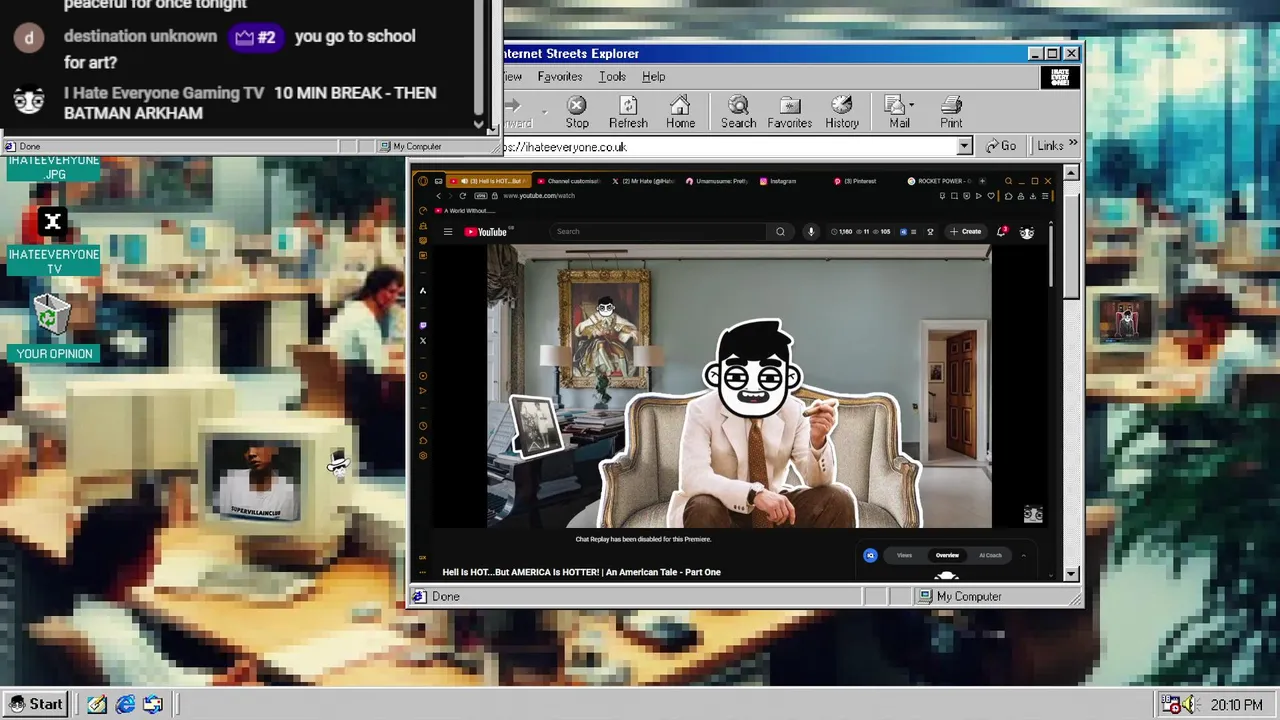Click the Refresh toolbar button
Screen dimensions: 1280x720
tap(628, 113)
